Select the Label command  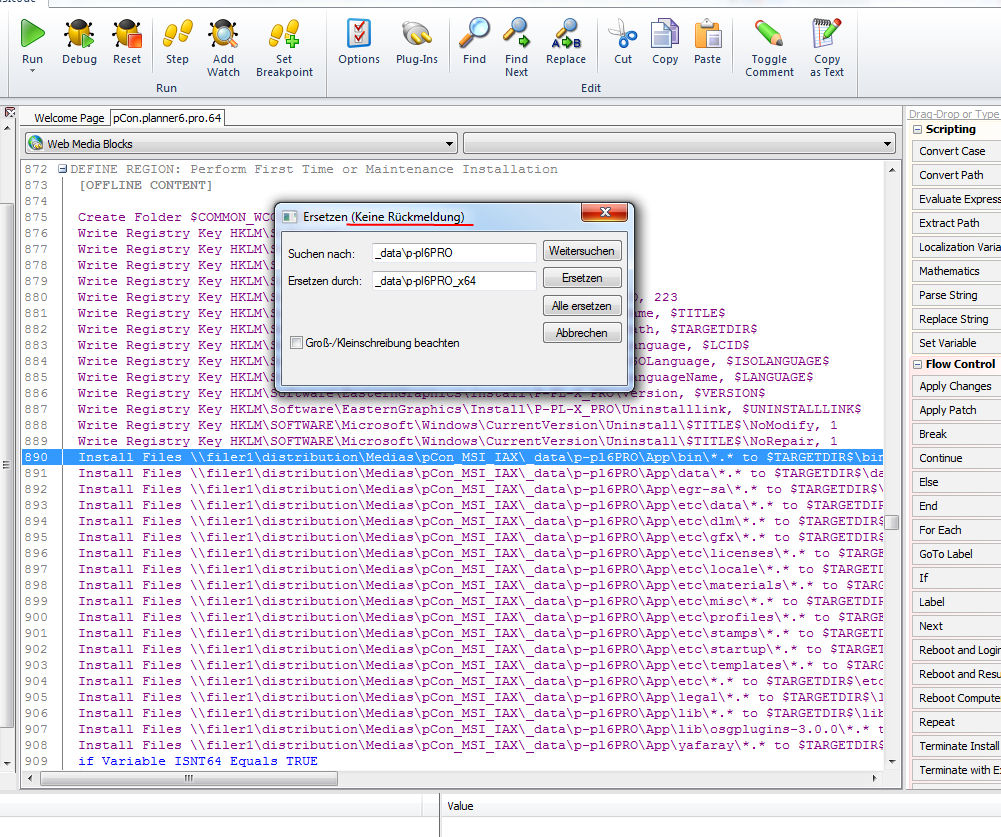click(x=956, y=602)
